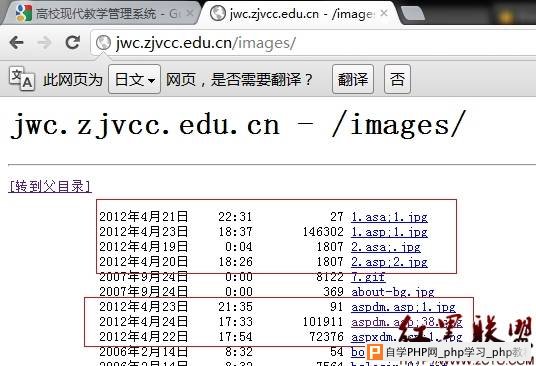Click the globe icon in address bar
Screen dimensions: 536x366
point(103,43)
